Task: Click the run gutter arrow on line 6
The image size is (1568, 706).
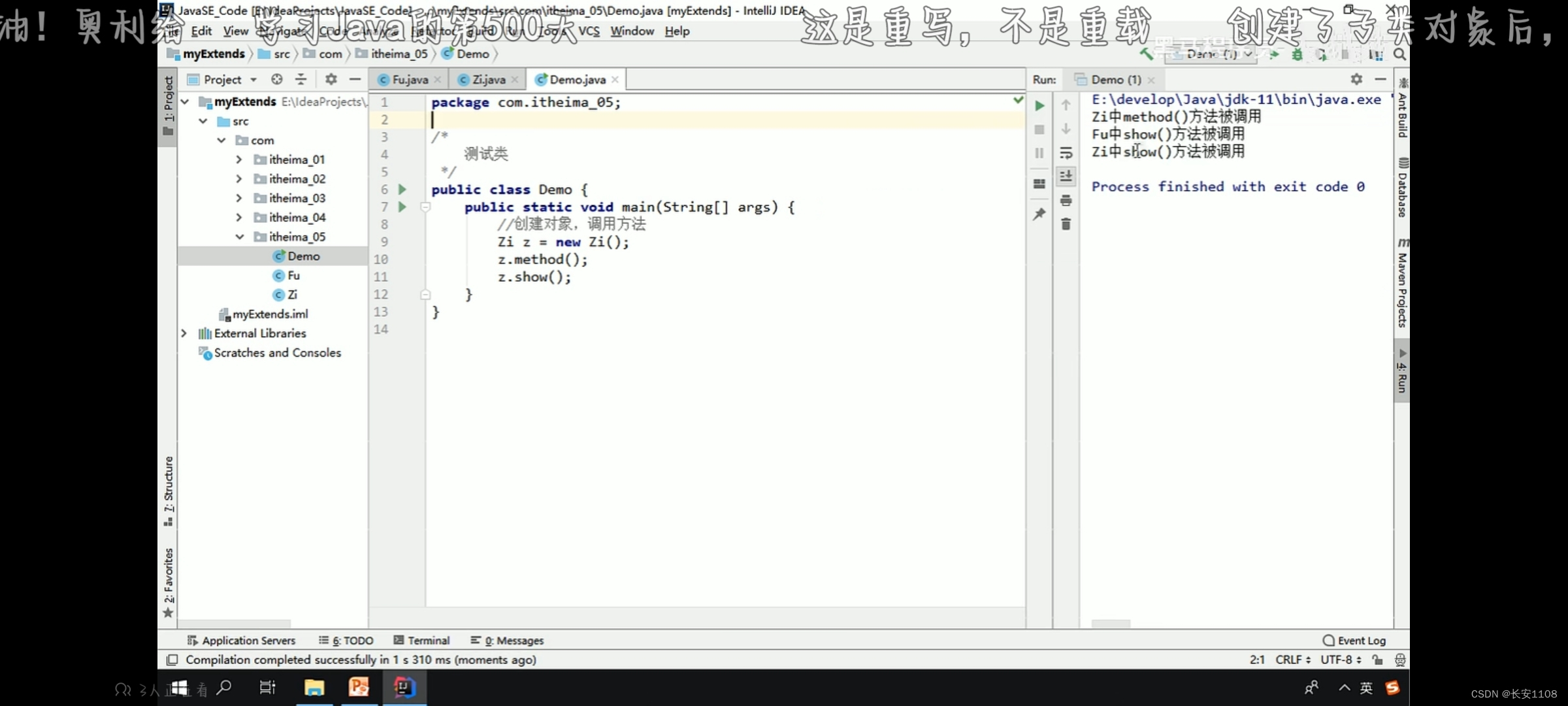Action: pos(402,190)
